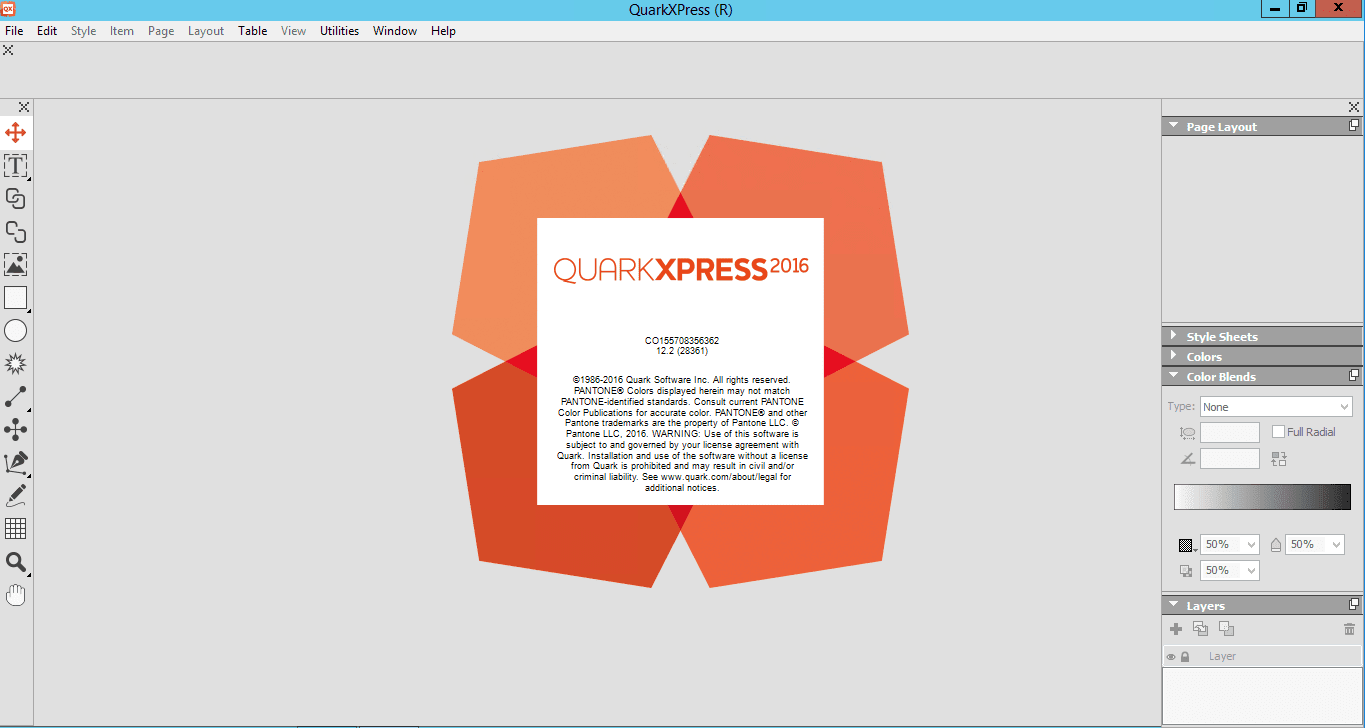Screen dimensions: 1365x728
Task: Click the Color Blends radial aspect icon
Action: (1187, 433)
